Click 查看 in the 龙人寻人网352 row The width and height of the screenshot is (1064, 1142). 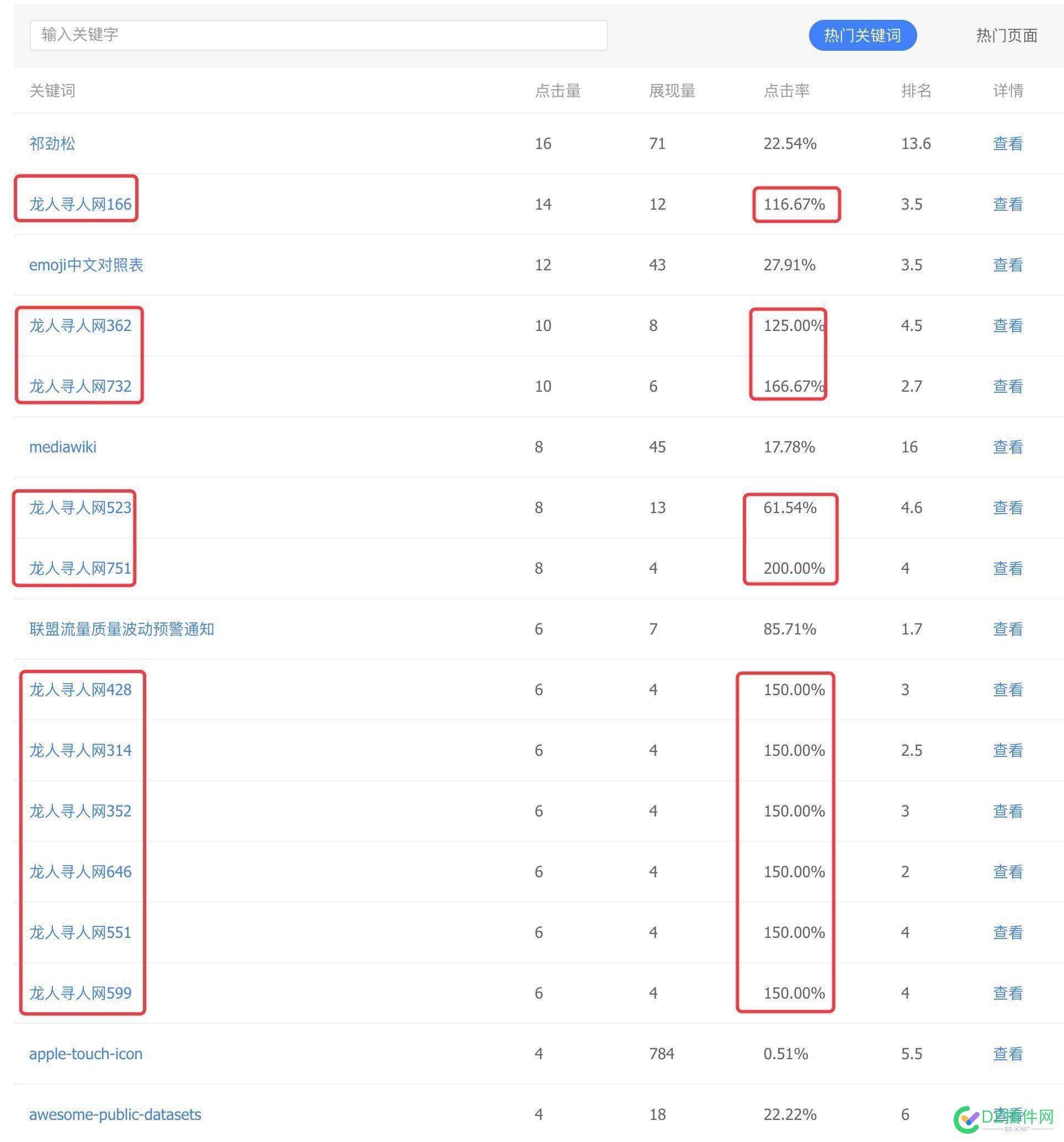pyautogui.click(x=1007, y=811)
